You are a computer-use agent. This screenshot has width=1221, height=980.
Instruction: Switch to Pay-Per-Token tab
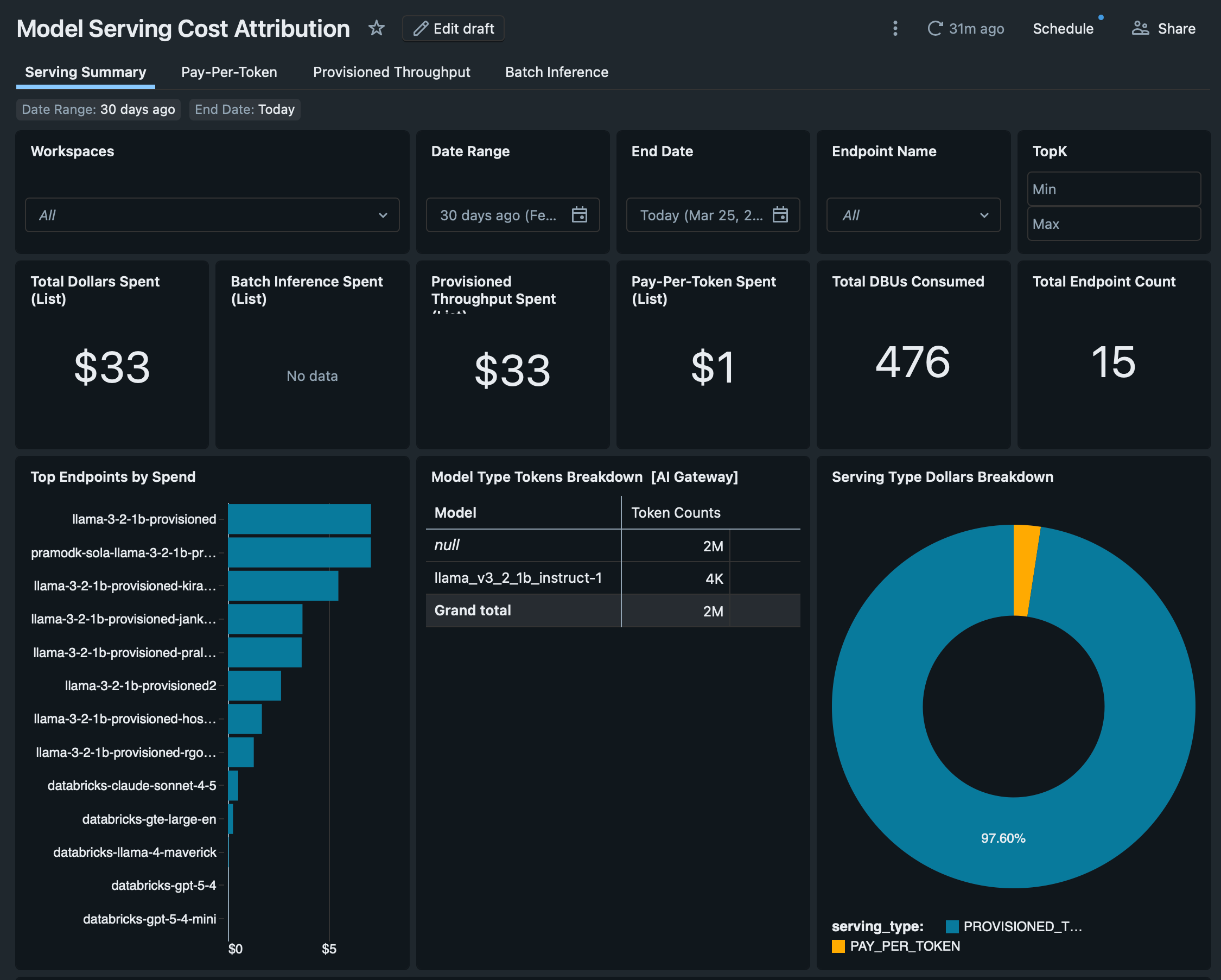229,73
